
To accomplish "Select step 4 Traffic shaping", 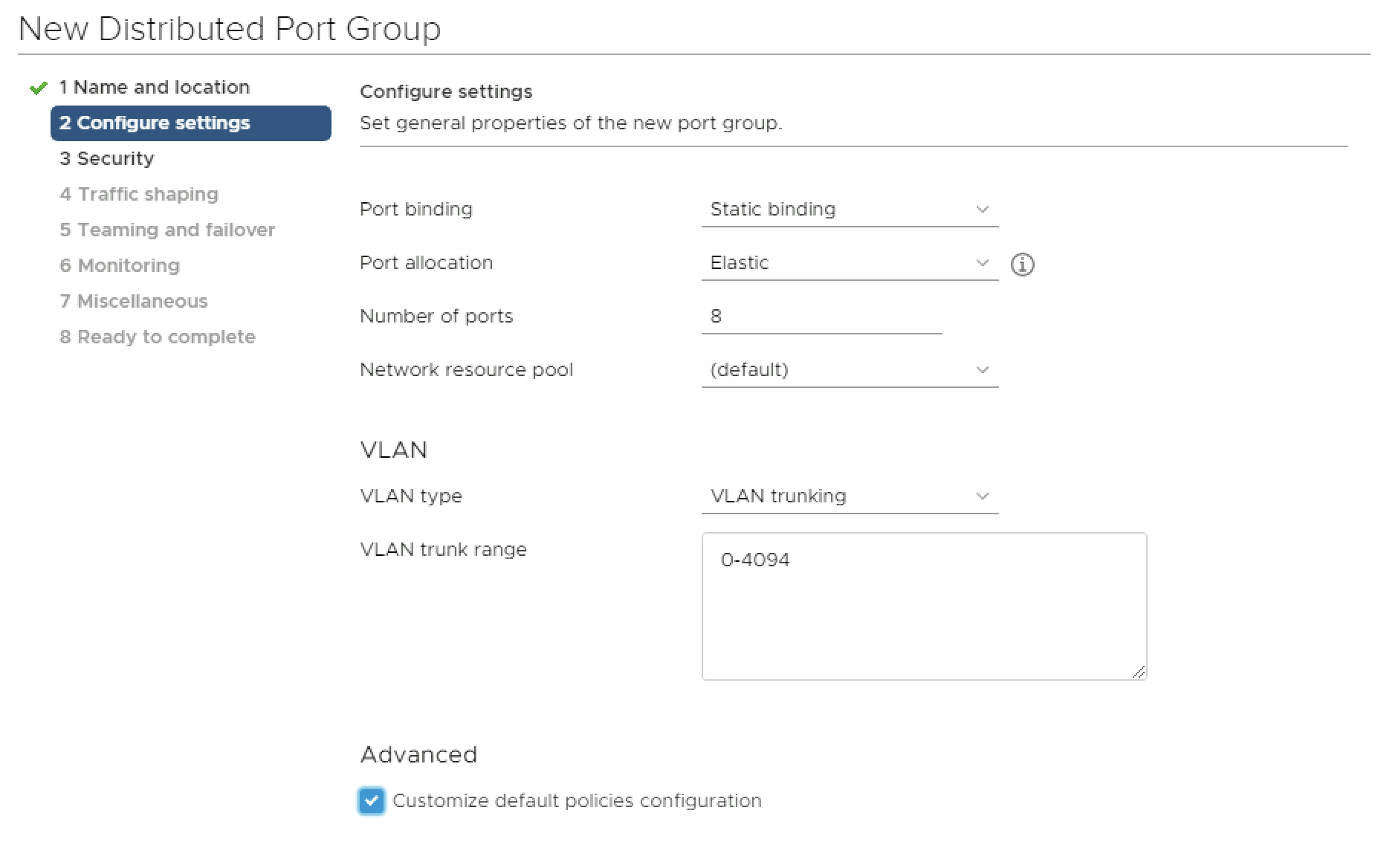I will tap(139, 195).
